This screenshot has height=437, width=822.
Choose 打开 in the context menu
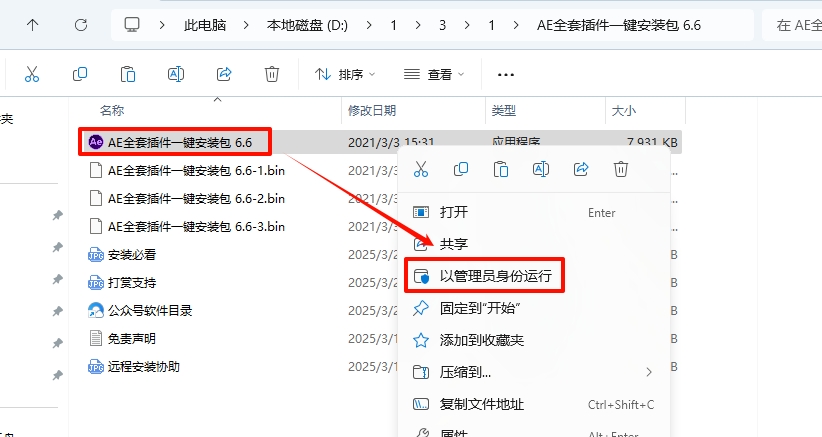click(534, 212)
